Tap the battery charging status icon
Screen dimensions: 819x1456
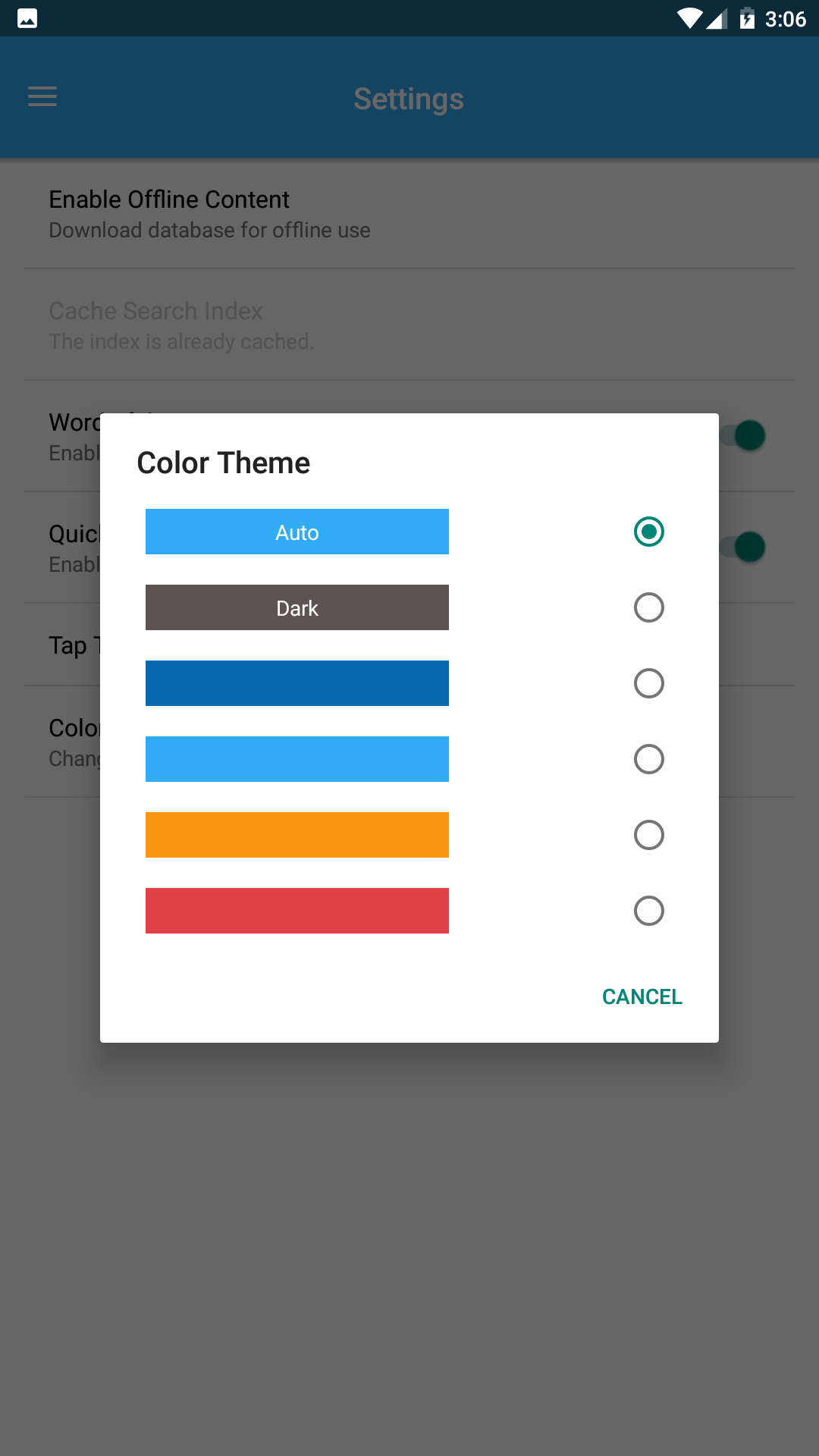[x=747, y=18]
